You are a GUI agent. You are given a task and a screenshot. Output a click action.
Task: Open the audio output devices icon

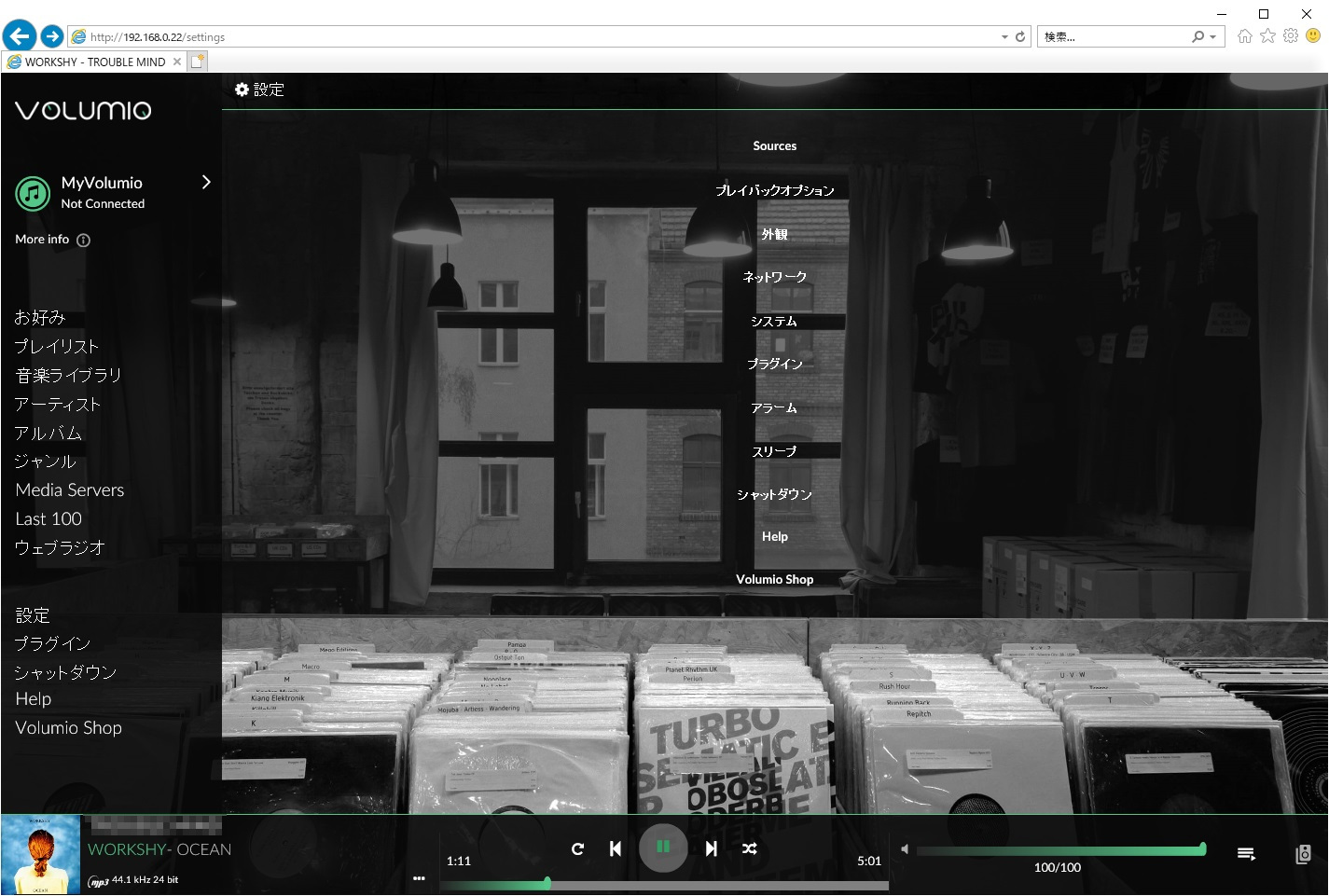pyautogui.click(x=1303, y=854)
